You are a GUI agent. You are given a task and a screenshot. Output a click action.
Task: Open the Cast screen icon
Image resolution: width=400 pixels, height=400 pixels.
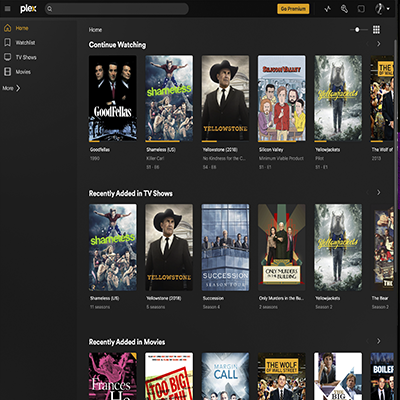(361, 9)
